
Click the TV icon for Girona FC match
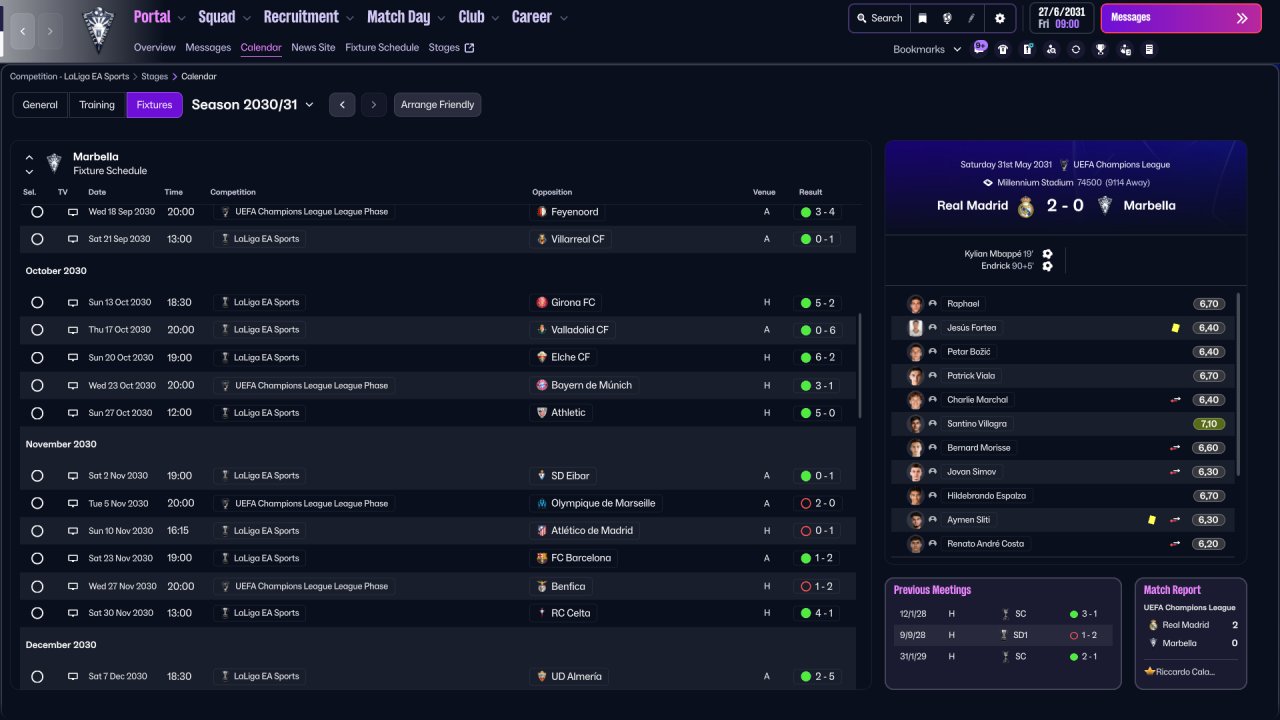tap(73, 303)
